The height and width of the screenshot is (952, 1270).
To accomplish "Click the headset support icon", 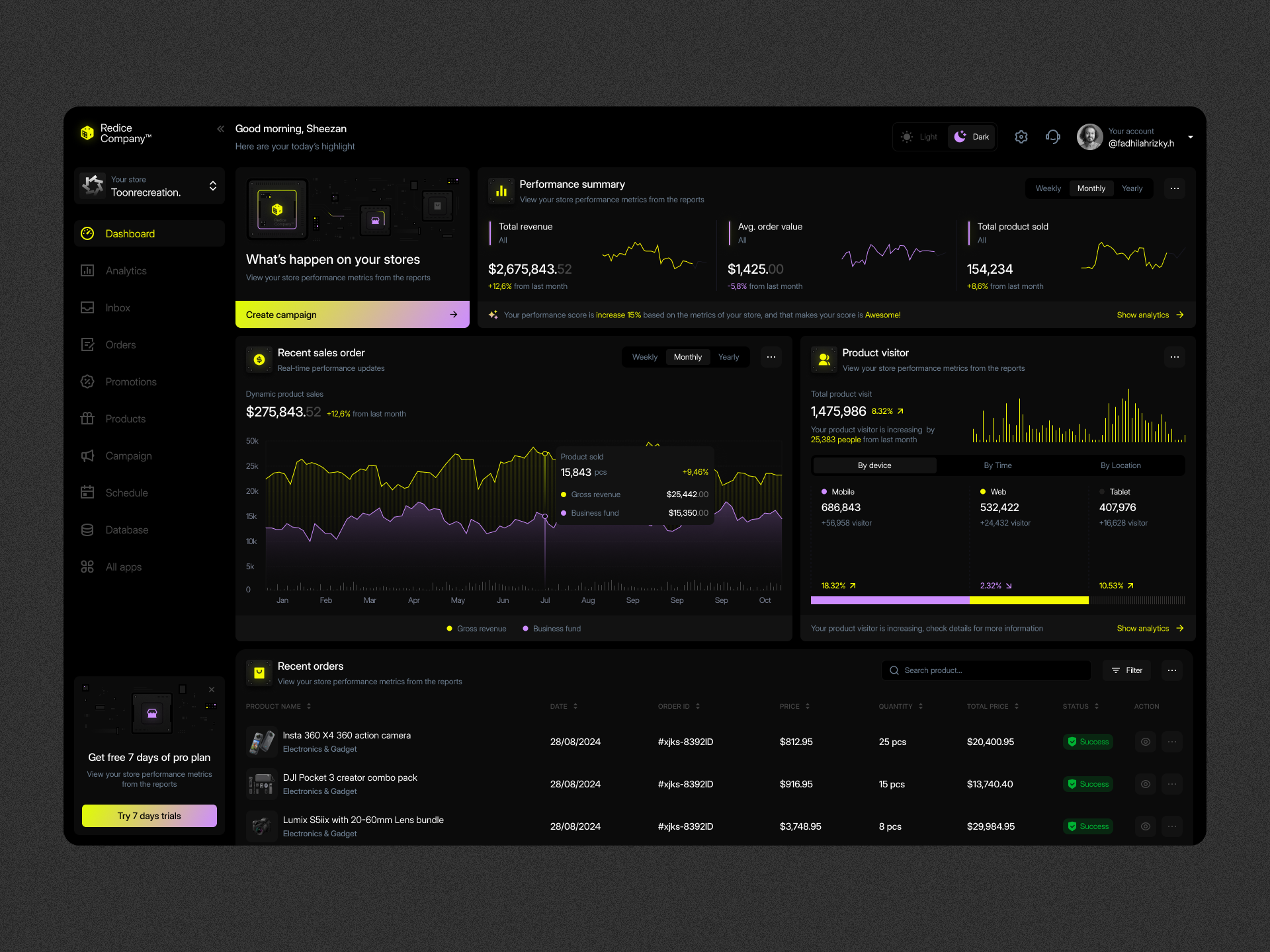I will 1053,136.
